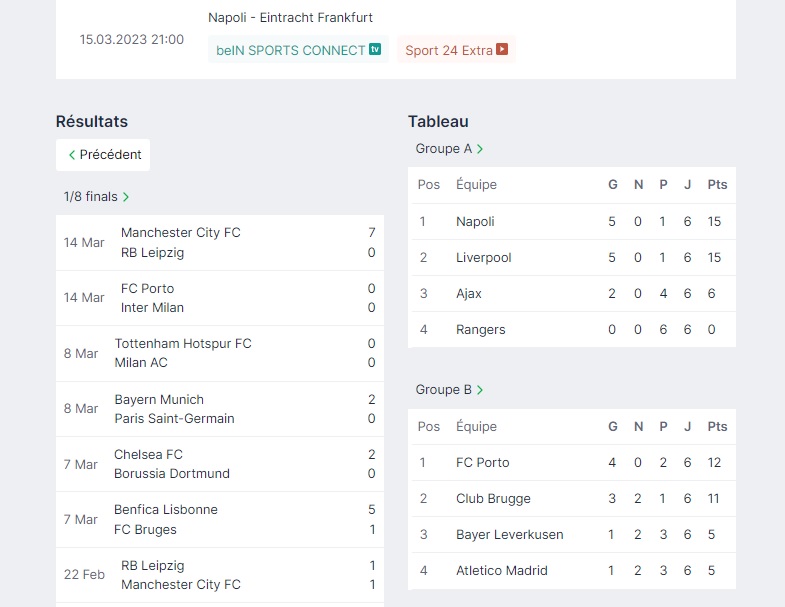Select Club Brugge in the Groupe B table
This screenshot has height=607, width=785.
pyautogui.click(x=493, y=499)
